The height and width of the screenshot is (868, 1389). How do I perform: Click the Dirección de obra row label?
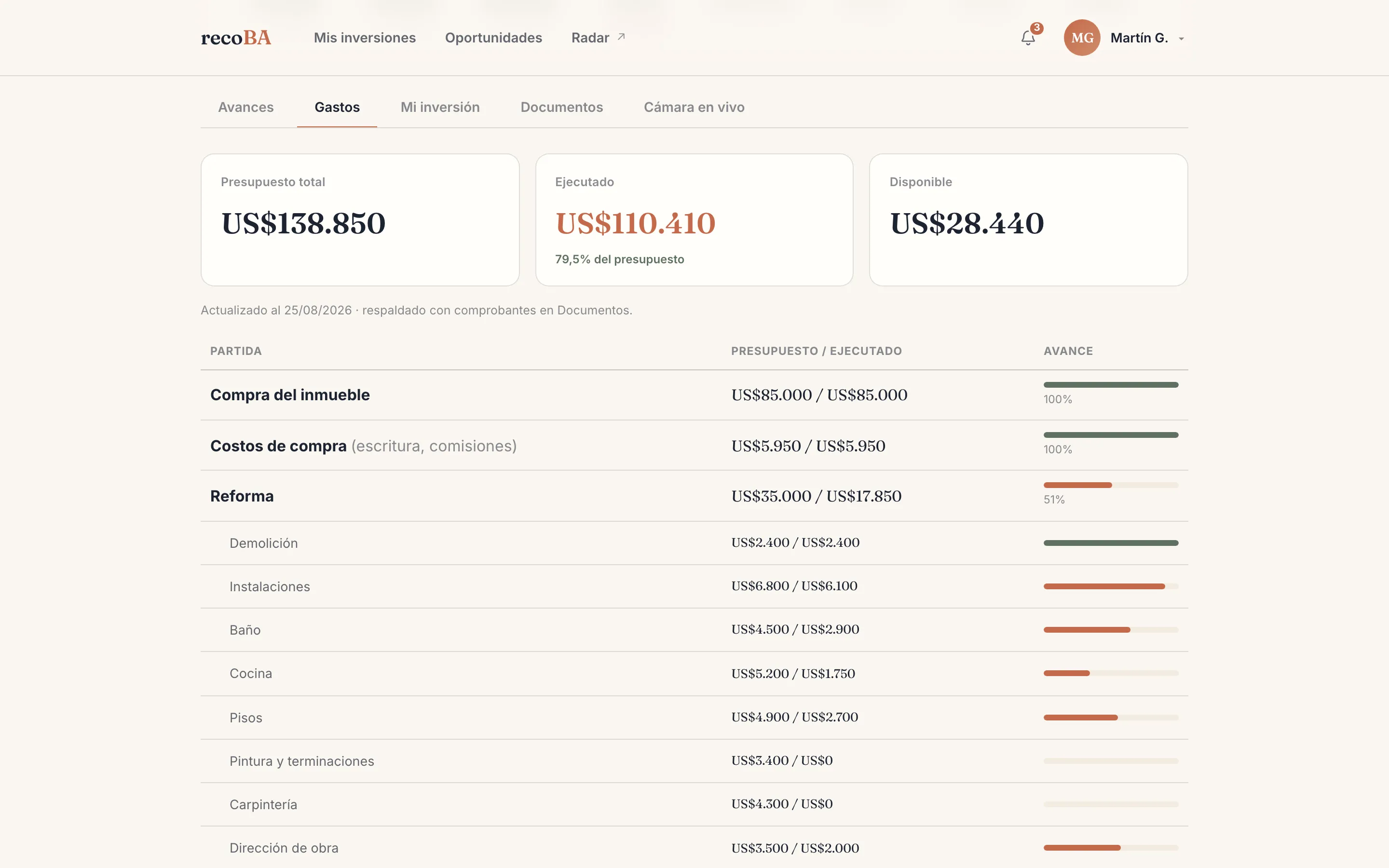[284, 848]
